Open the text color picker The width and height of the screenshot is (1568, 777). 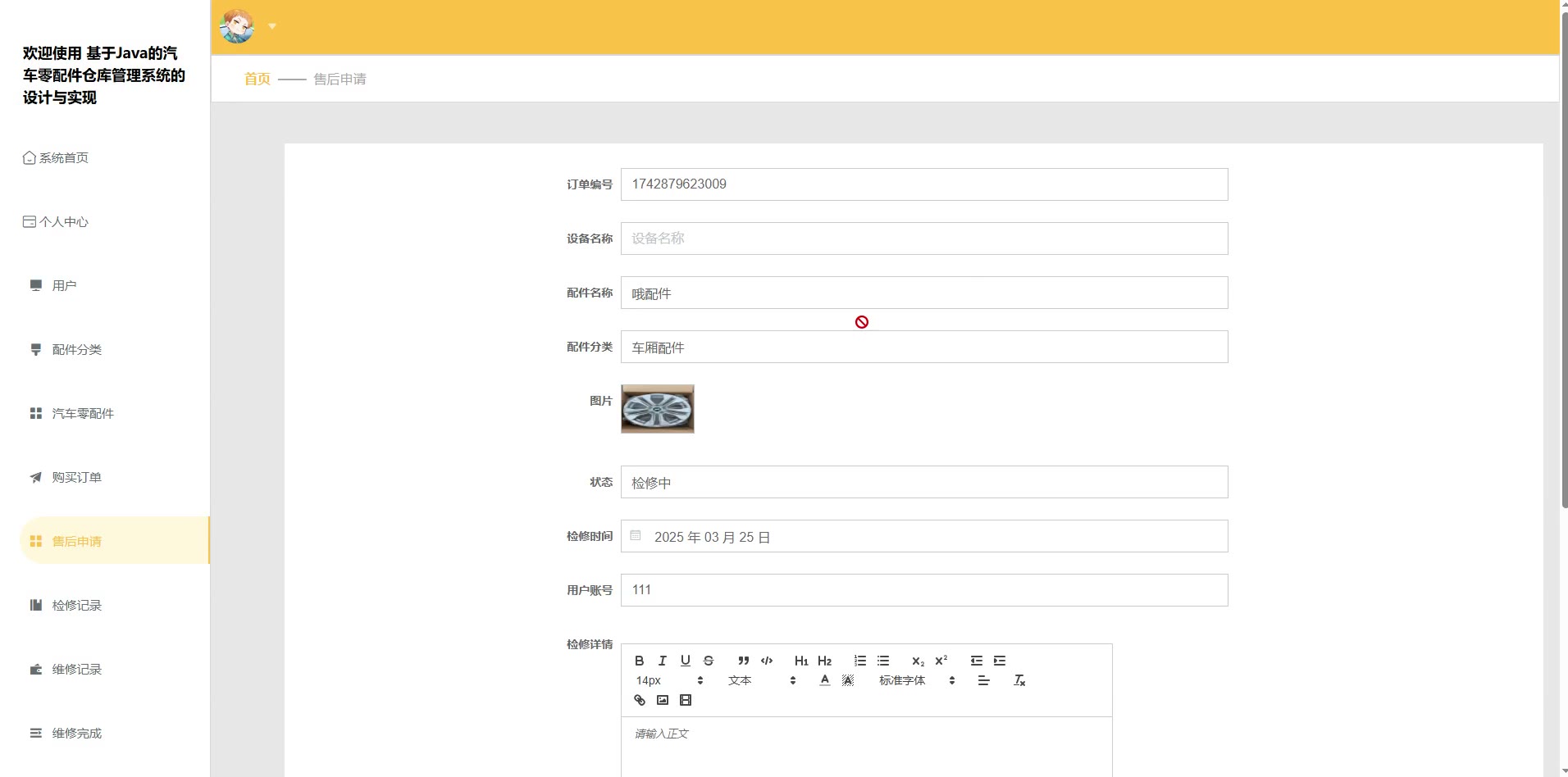825,680
